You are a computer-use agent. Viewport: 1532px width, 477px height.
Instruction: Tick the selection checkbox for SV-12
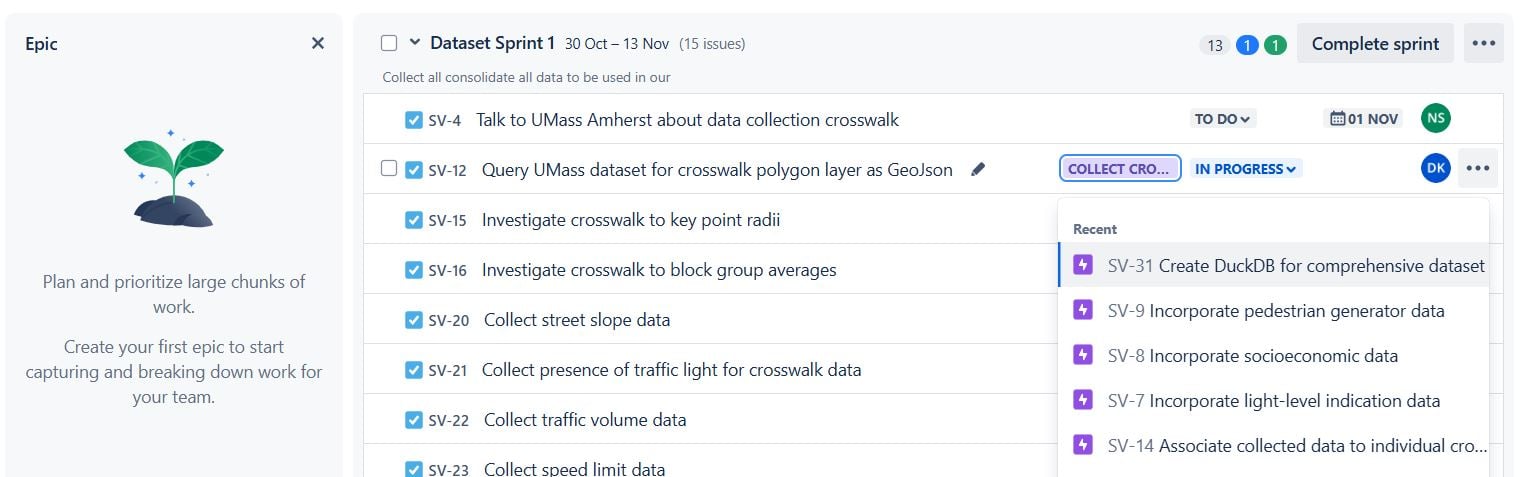pyautogui.click(x=389, y=168)
